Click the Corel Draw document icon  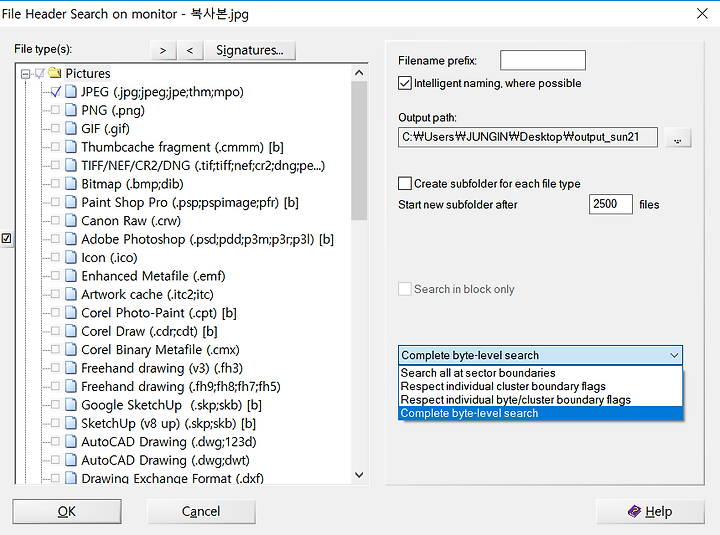point(71,331)
